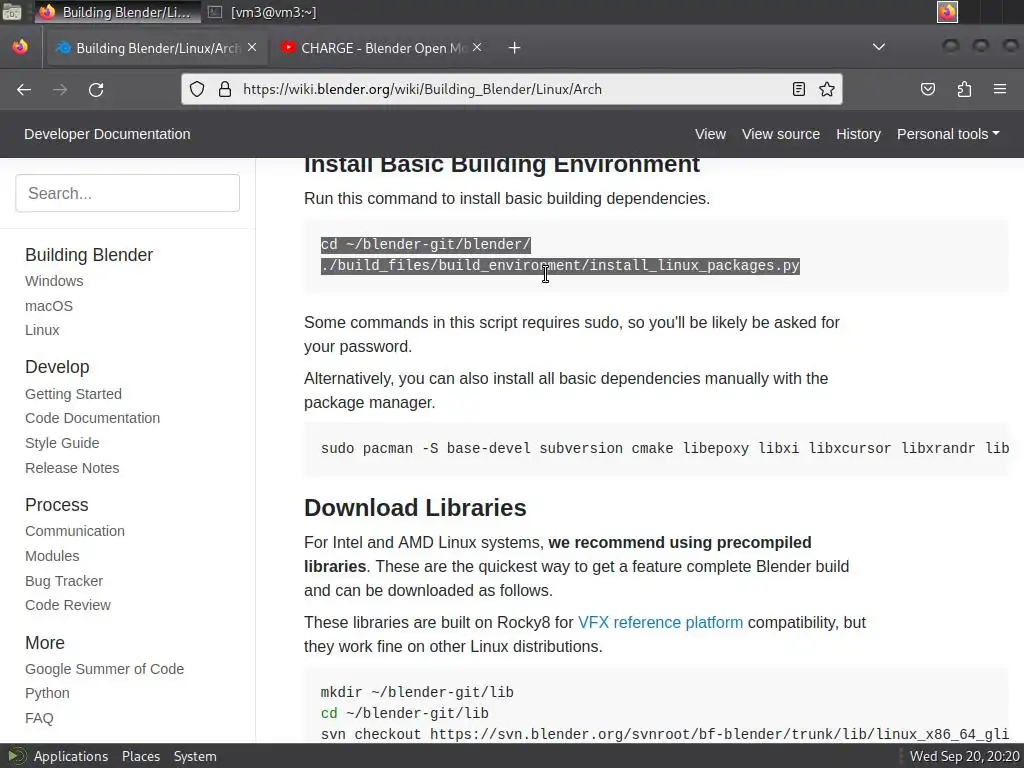Open the System menu in the panel
Viewport: 1024px width, 768px height.
click(195, 756)
